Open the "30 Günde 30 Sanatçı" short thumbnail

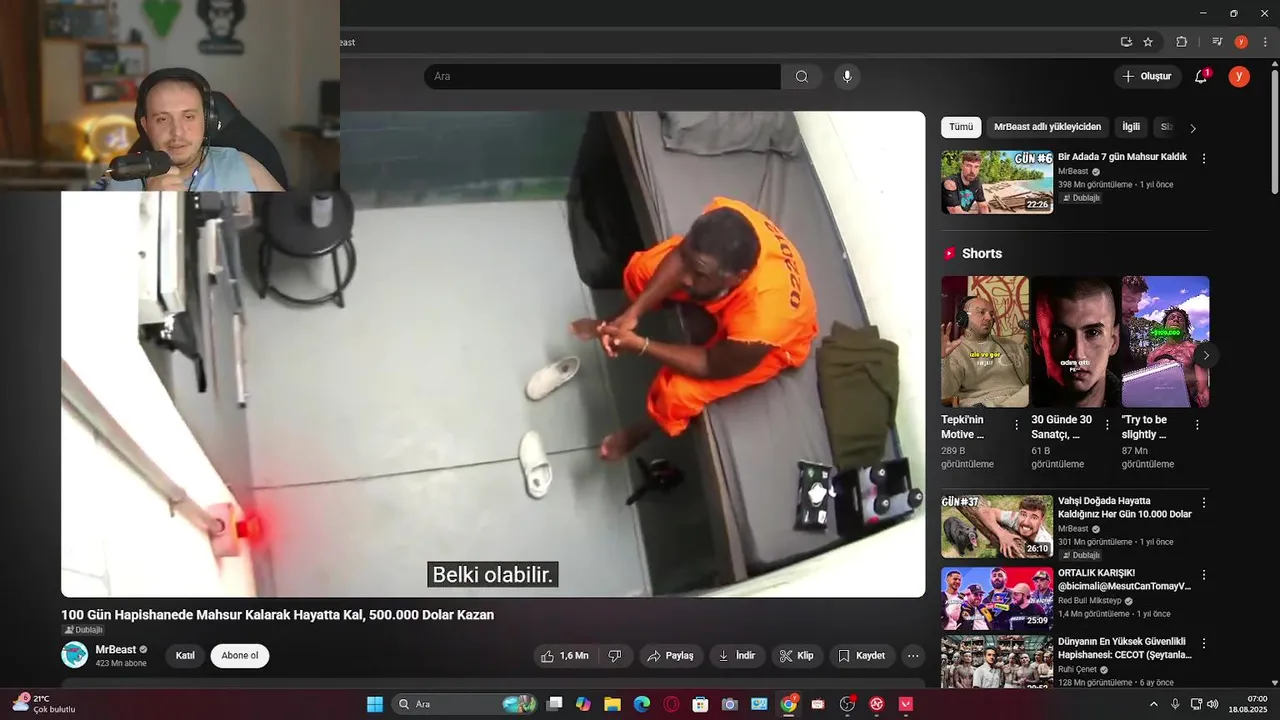1075,341
